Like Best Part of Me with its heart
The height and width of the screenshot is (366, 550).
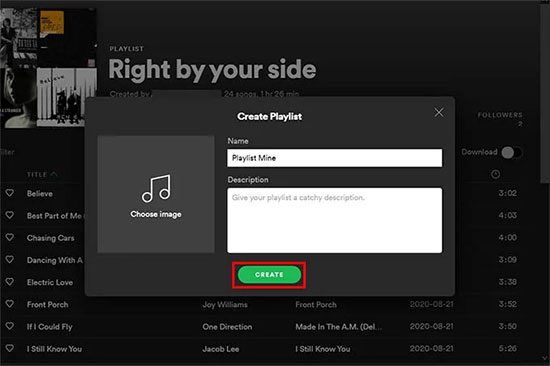tap(10, 215)
